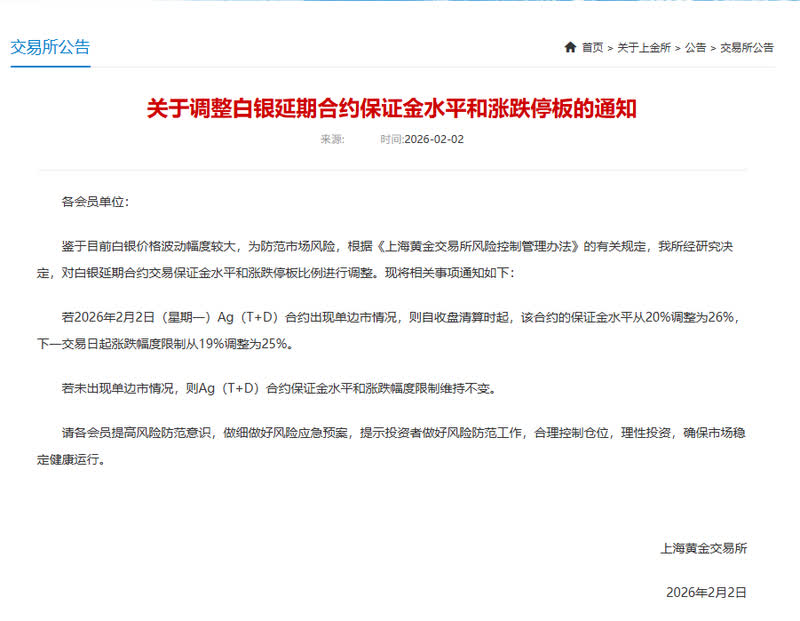Click the arrow separator before final 交易所公告
The height and width of the screenshot is (621, 800).
coord(713,48)
